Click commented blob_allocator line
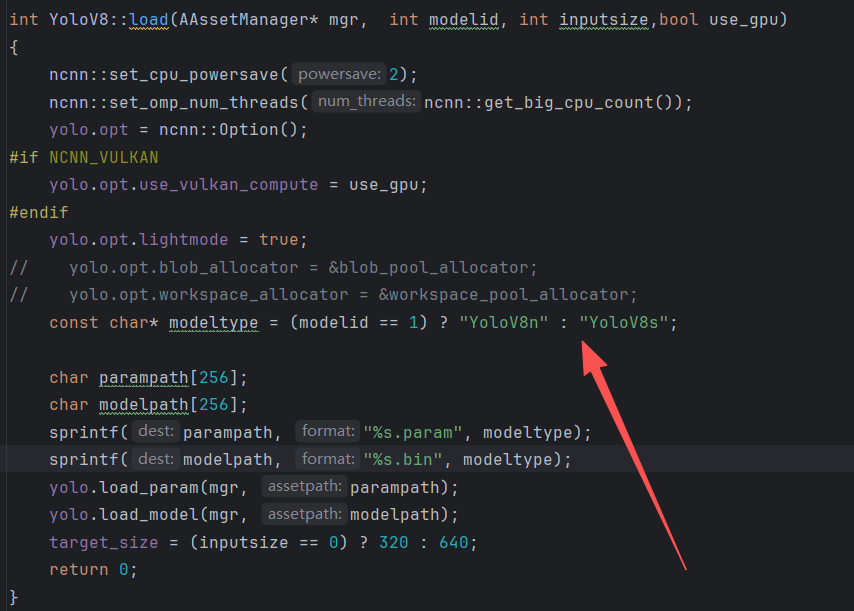 click(273, 267)
